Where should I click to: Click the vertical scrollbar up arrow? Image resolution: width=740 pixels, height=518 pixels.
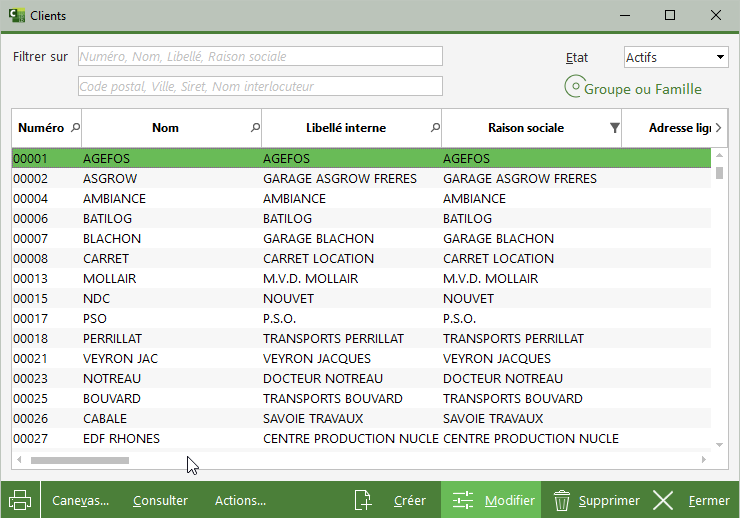click(x=719, y=155)
